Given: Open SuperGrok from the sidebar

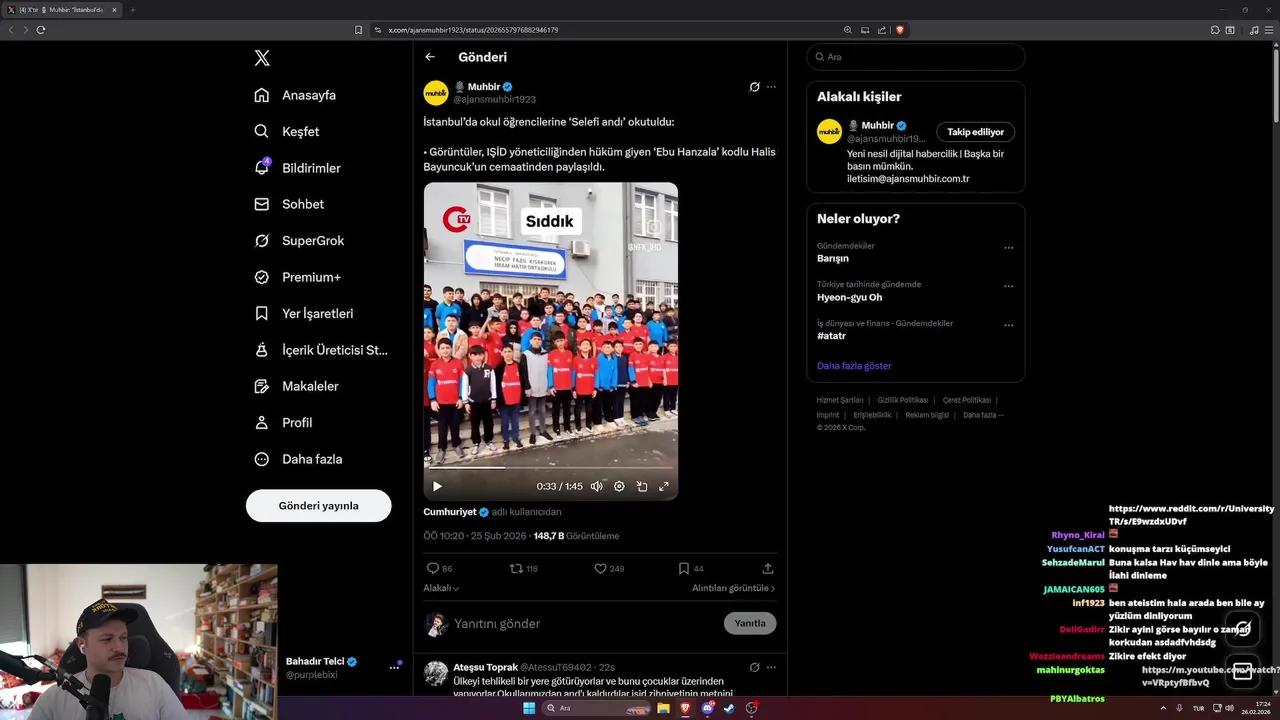Looking at the screenshot, I should 299,240.
